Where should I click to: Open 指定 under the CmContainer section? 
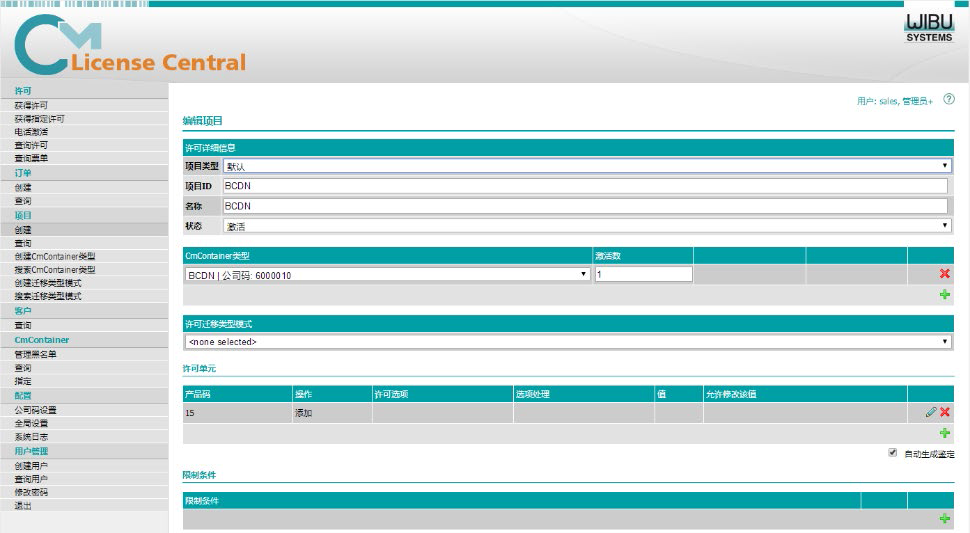pyautogui.click(x=23, y=382)
